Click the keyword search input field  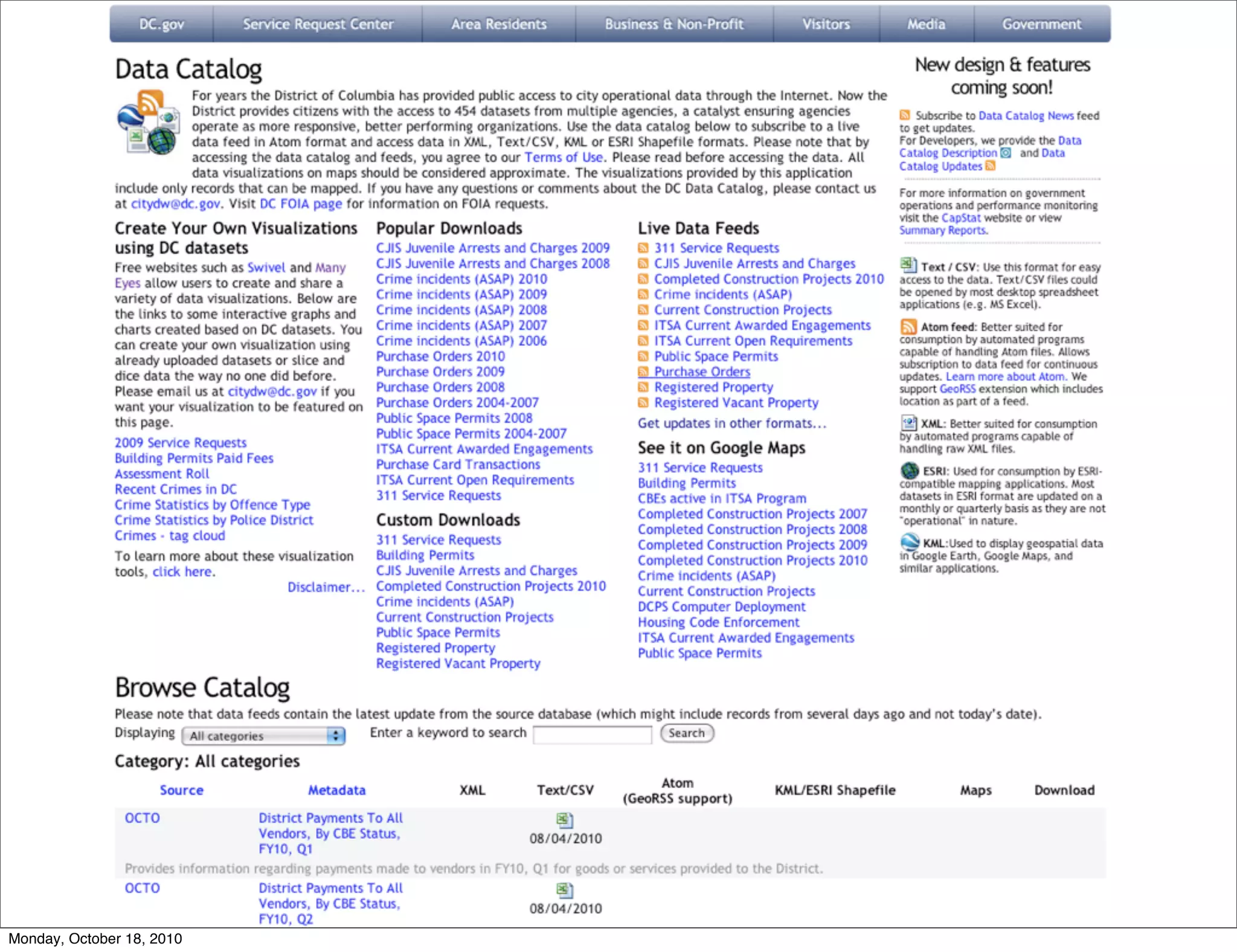(x=592, y=735)
